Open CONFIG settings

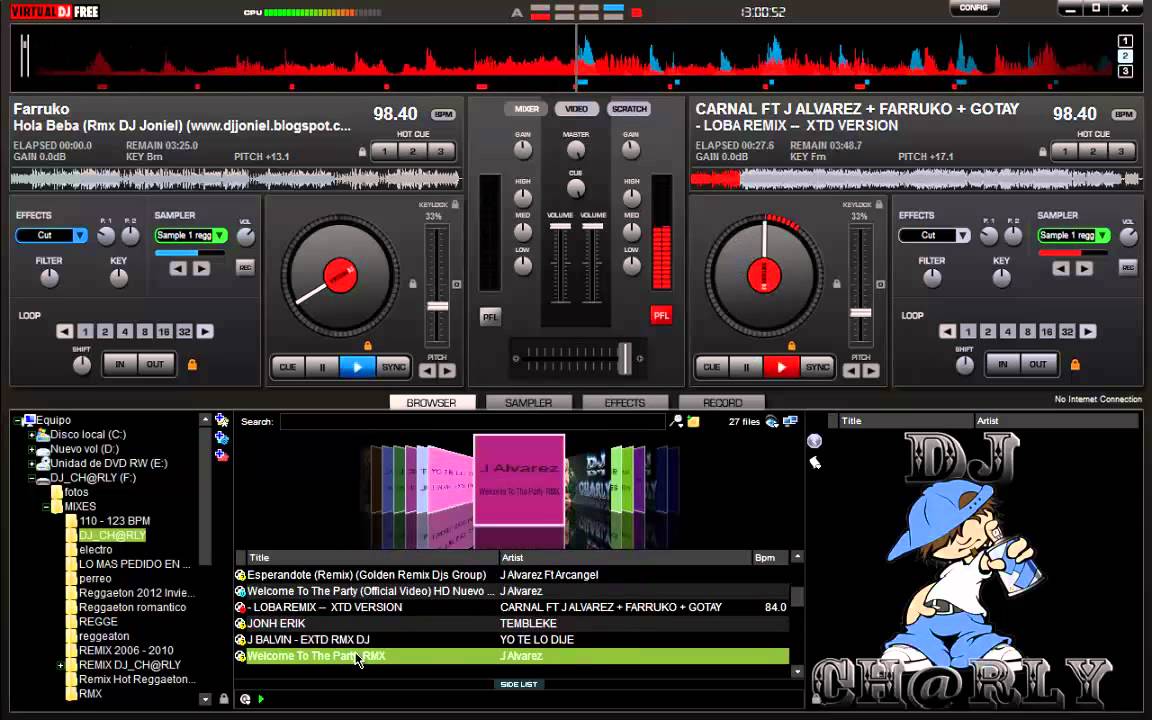(973, 7)
